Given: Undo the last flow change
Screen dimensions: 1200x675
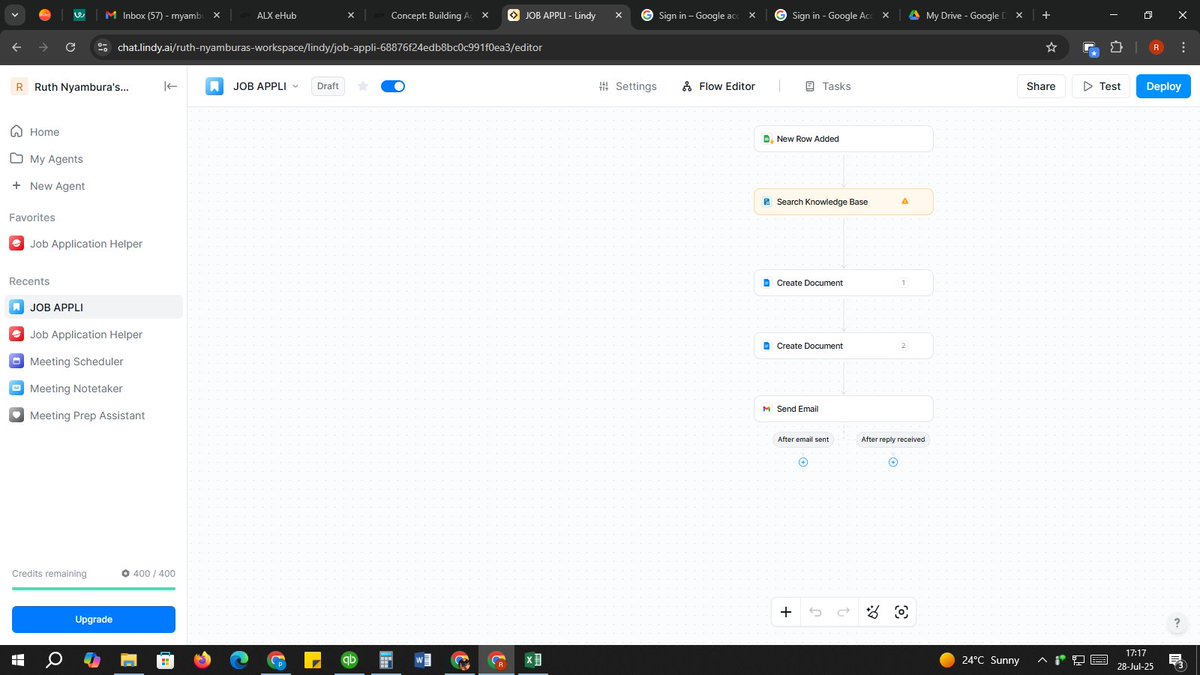Looking at the screenshot, I should [815, 612].
